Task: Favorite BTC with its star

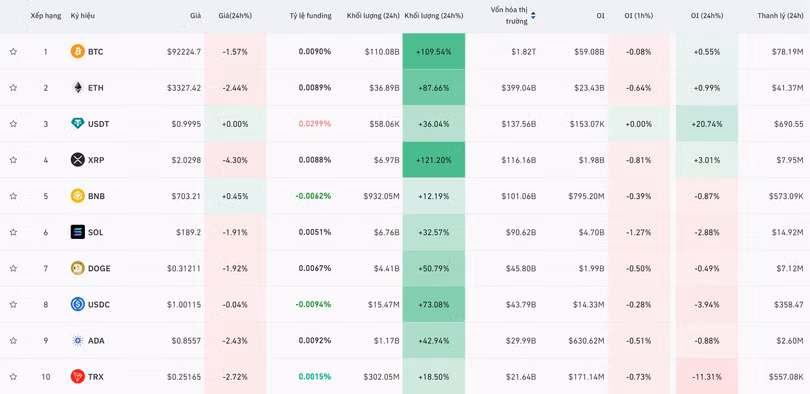Action: click(13, 52)
